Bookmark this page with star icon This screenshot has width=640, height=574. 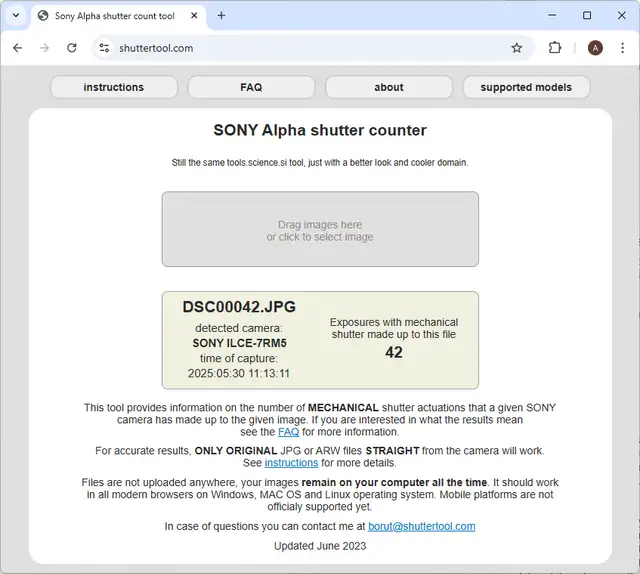pyautogui.click(x=517, y=48)
